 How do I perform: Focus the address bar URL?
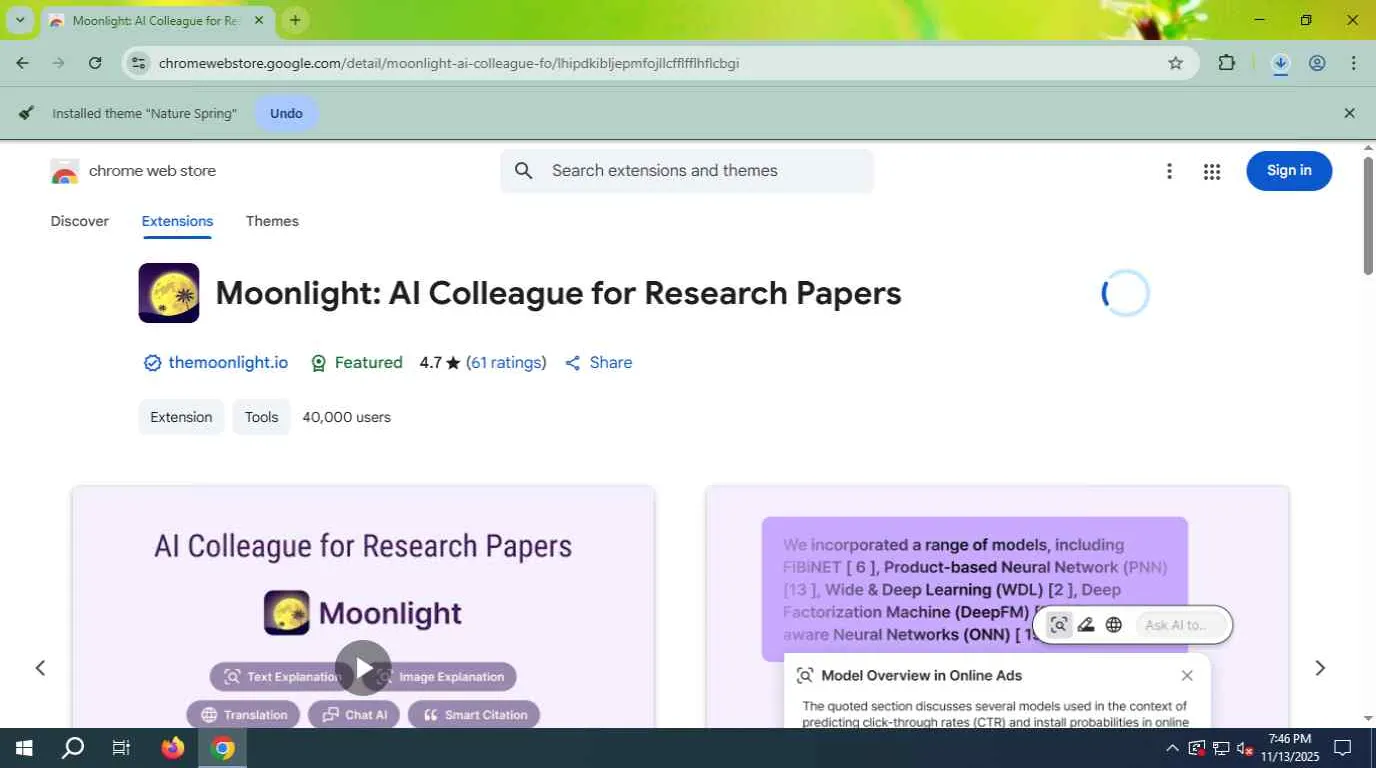pyautogui.click(x=449, y=63)
